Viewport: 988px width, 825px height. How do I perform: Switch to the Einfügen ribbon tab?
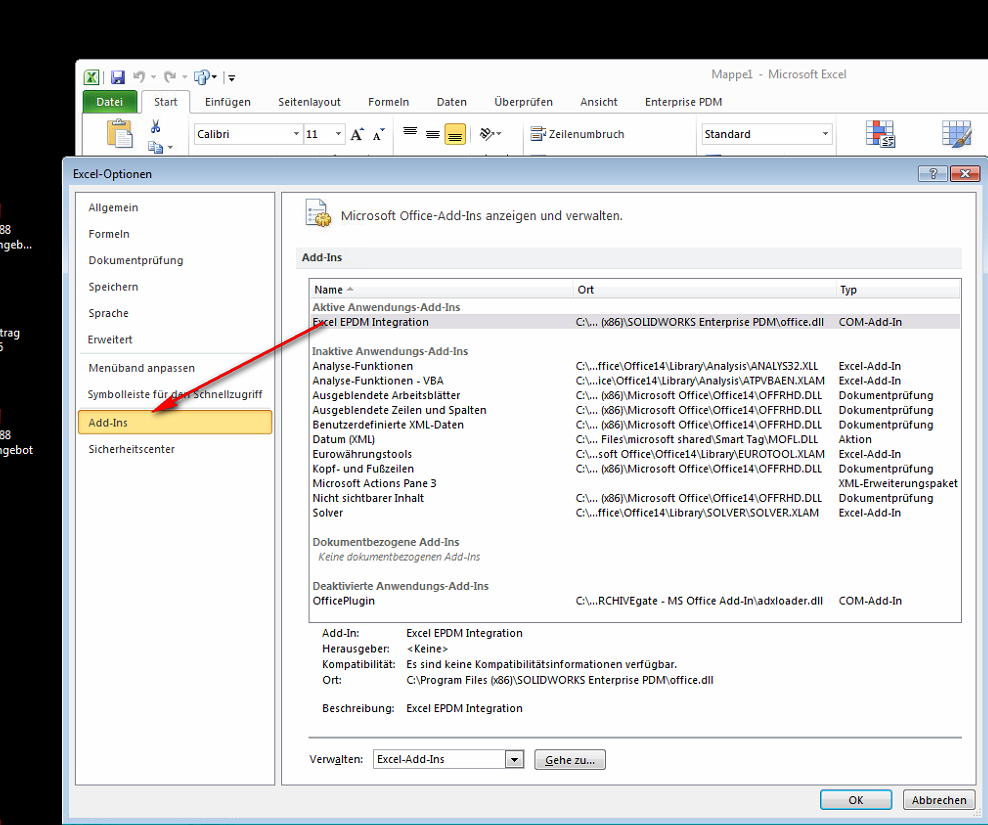pyautogui.click(x=227, y=102)
